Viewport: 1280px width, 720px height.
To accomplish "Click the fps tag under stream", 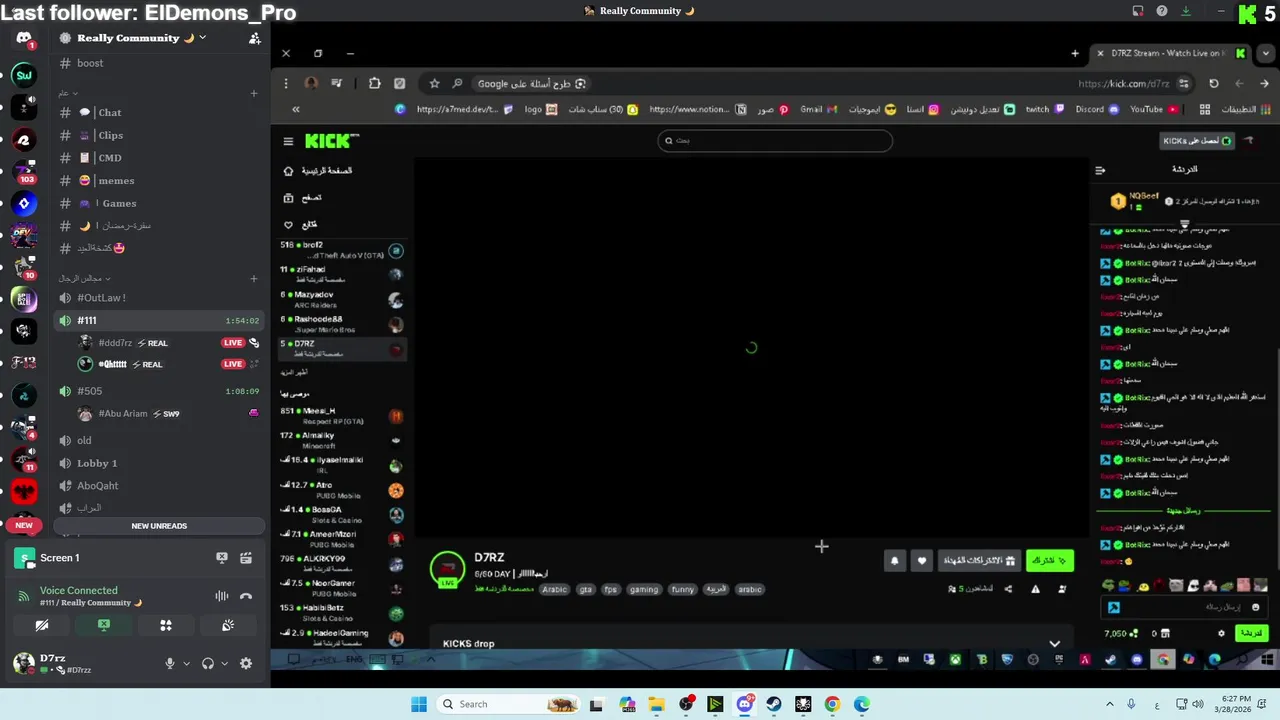I will [611, 590].
